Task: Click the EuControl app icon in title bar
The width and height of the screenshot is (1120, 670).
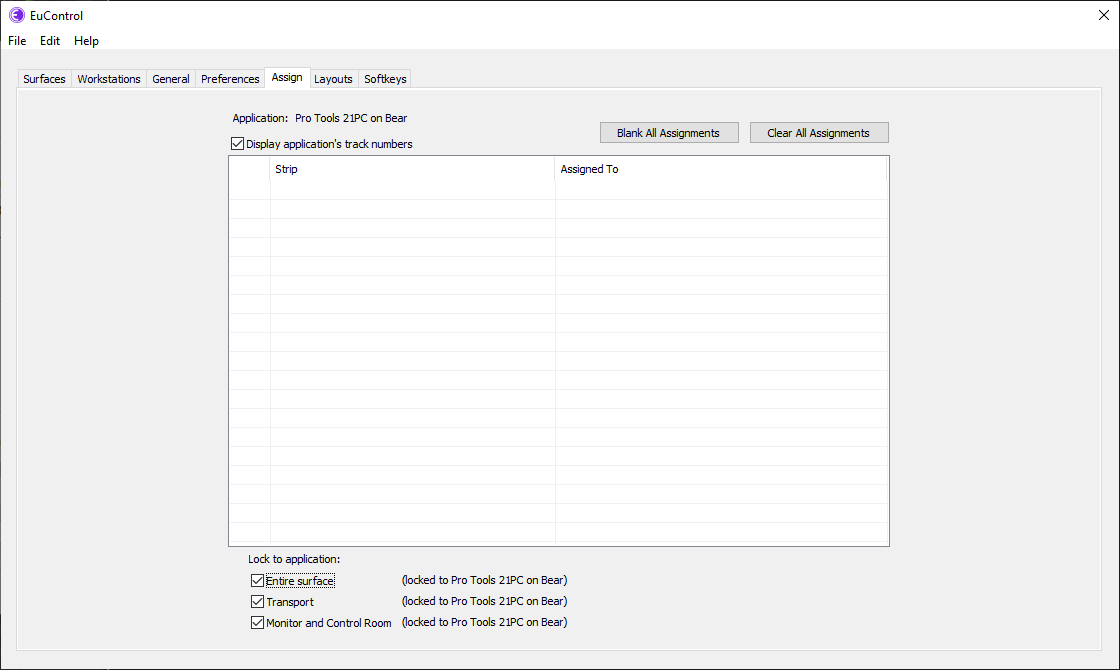Action: [16, 15]
